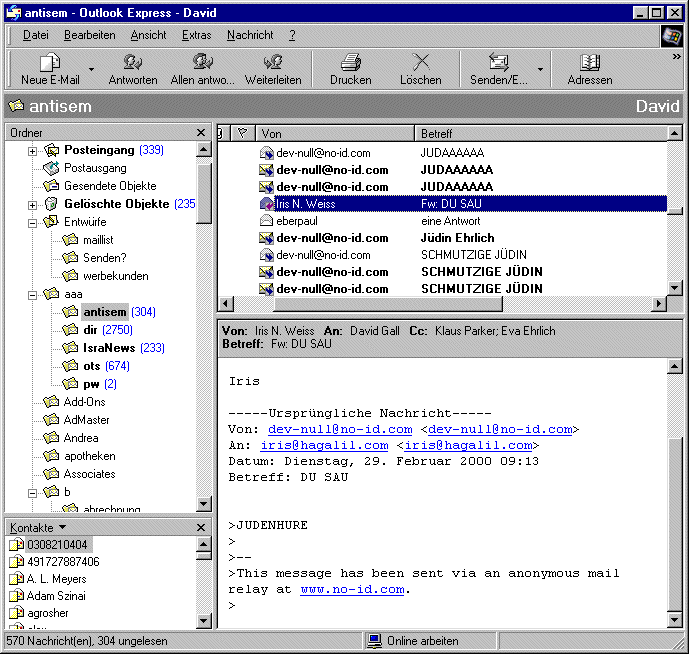The image size is (689, 654).
Task: Close the Ordner folder pane
Action: 203,133
